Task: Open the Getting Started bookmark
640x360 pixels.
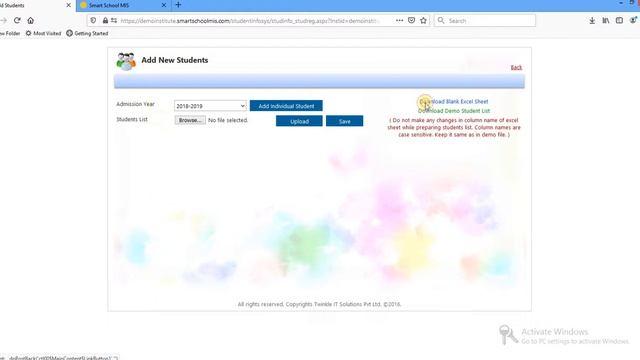Action: pyautogui.click(x=87, y=33)
